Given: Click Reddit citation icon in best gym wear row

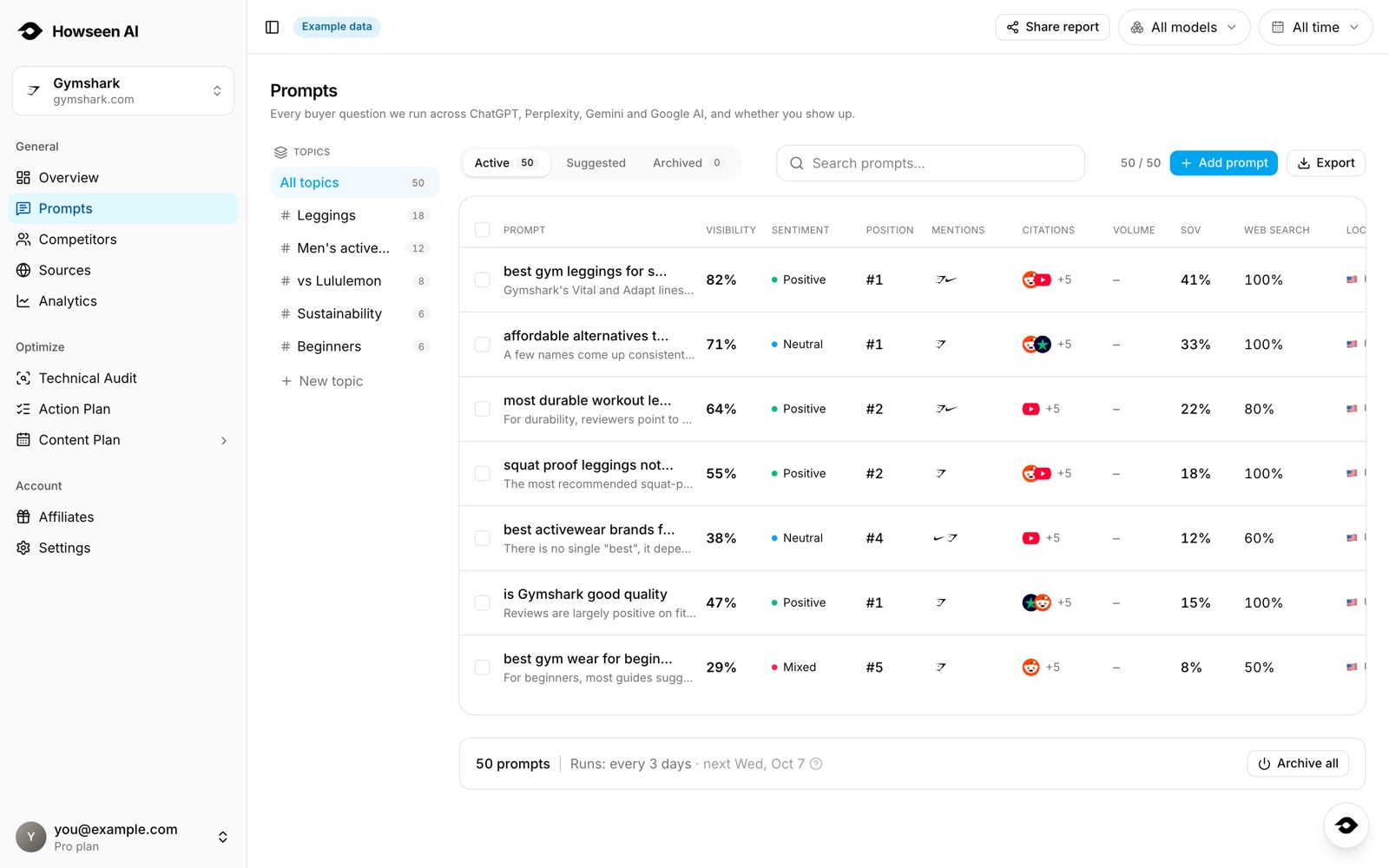Looking at the screenshot, I should click(1030, 667).
